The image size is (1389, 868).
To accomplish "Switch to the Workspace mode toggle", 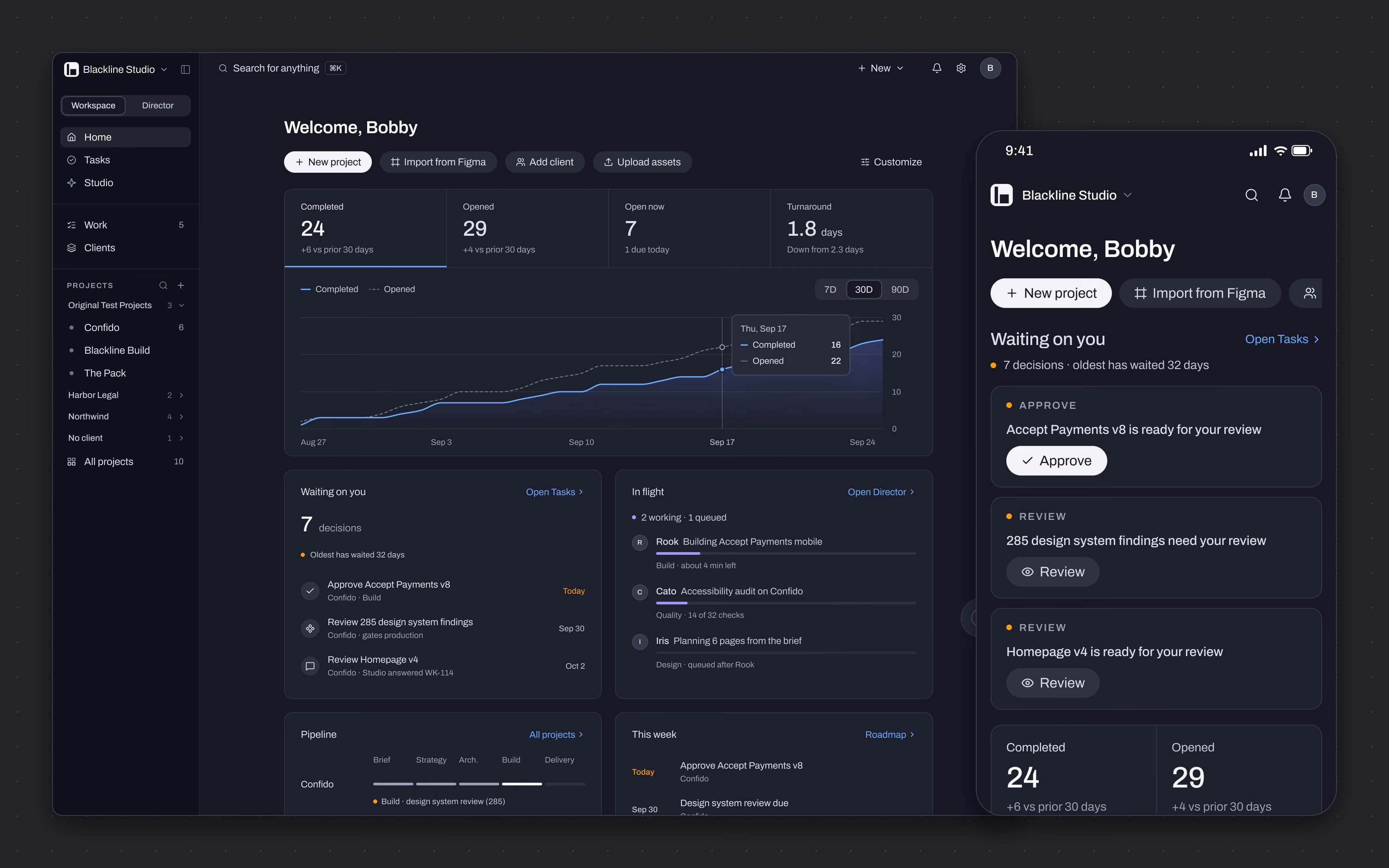I will (94, 105).
